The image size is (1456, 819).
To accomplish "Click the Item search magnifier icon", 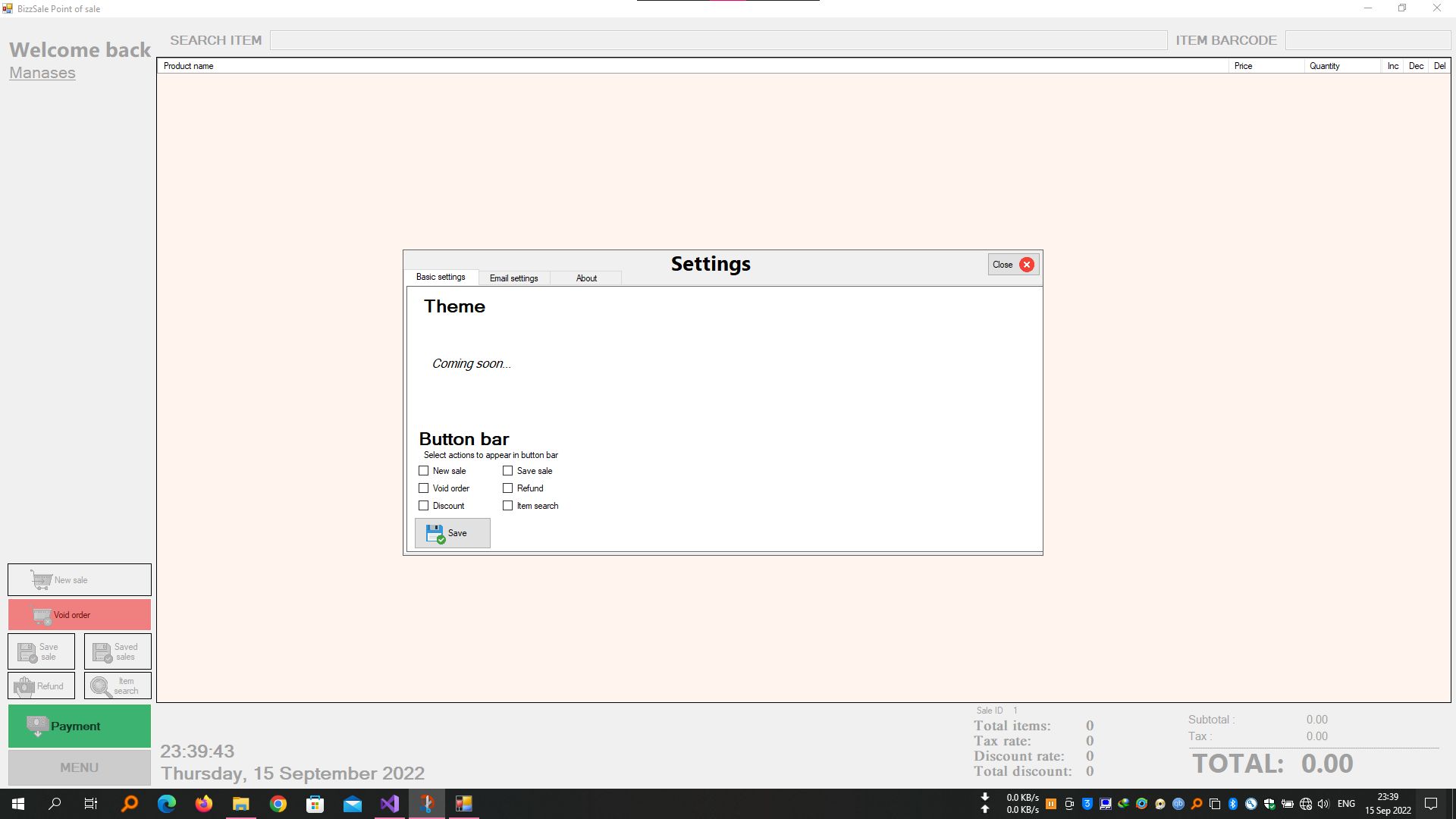I will 100,686.
